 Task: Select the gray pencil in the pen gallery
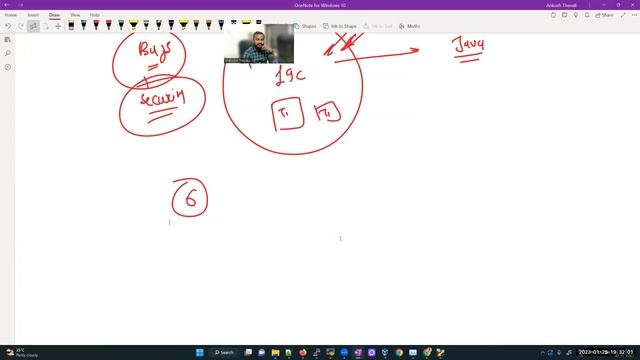pos(146,25)
